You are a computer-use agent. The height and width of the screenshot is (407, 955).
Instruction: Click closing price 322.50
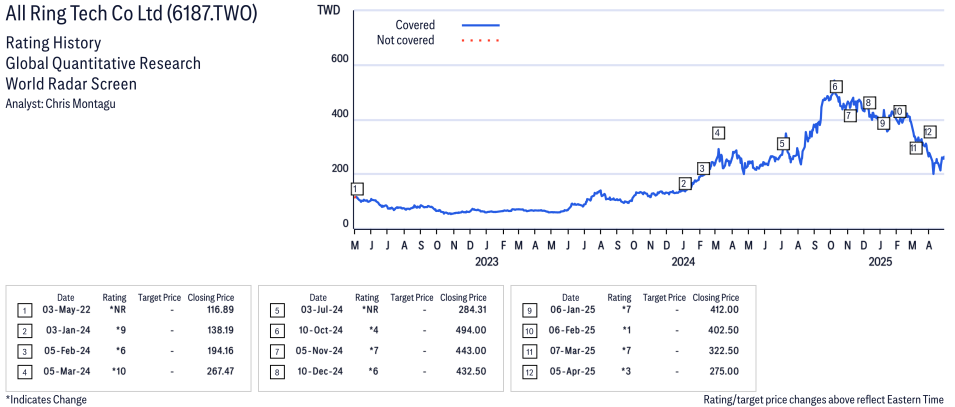click(724, 350)
